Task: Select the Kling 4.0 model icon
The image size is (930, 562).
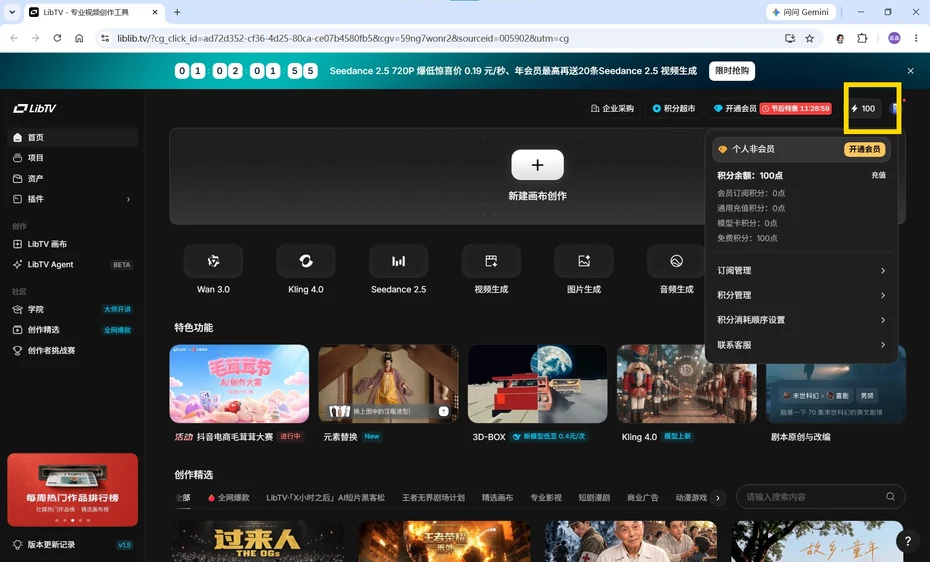Action: 305,261
